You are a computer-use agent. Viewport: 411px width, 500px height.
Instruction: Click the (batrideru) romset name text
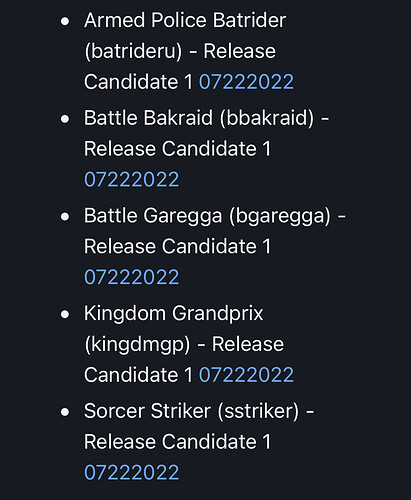click(133, 52)
